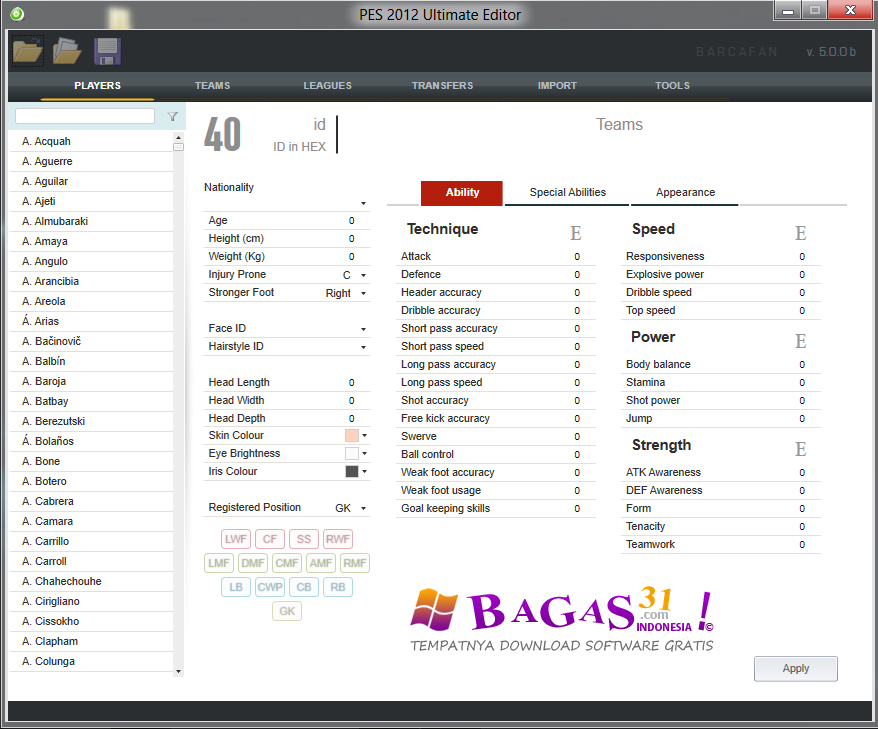Select player A. Cissokho in list
This screenshot has height=729, width=878.
[x=92, y=621]
